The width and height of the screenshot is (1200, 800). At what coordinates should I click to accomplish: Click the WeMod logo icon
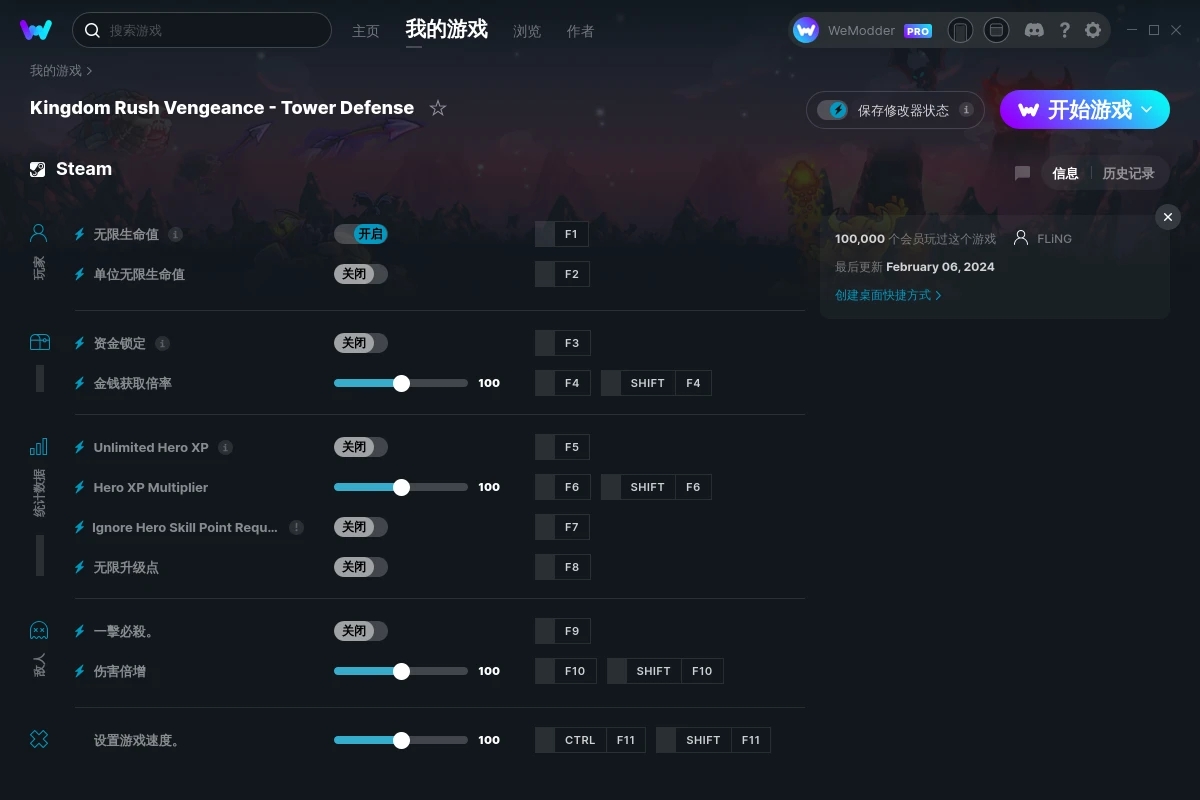[36, 30]
